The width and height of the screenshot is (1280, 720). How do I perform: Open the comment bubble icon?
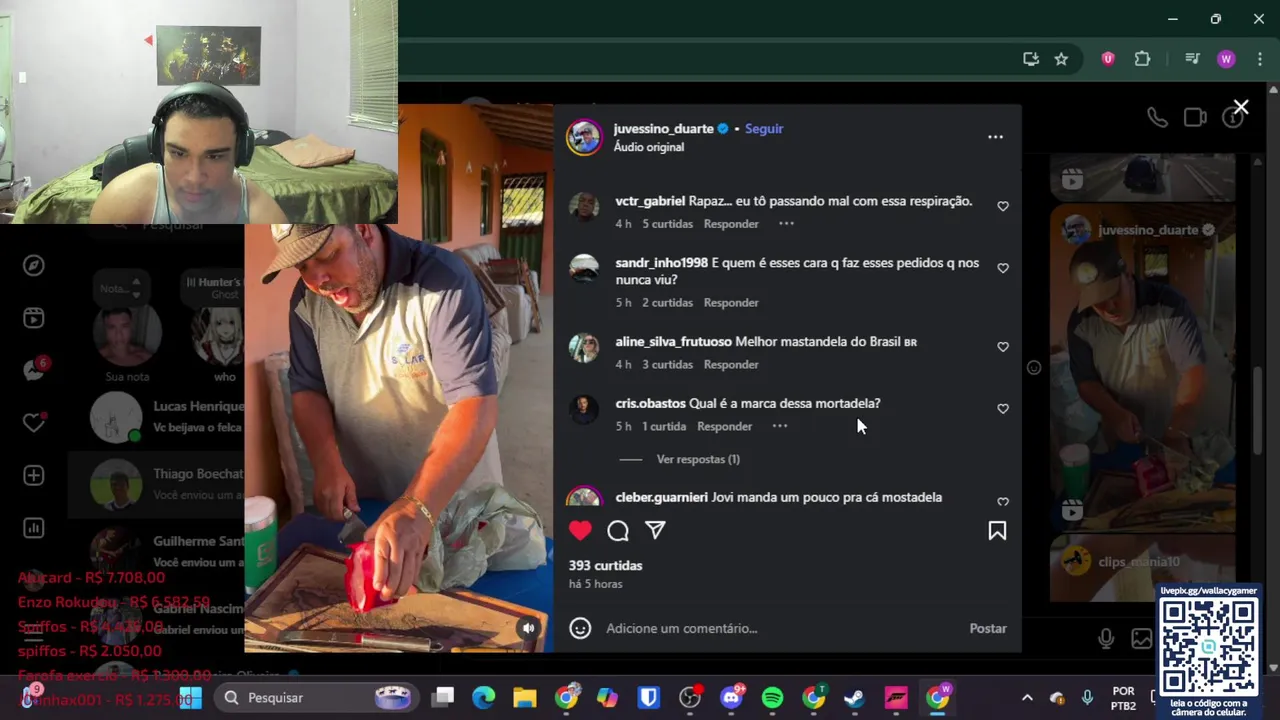[618, 531]
